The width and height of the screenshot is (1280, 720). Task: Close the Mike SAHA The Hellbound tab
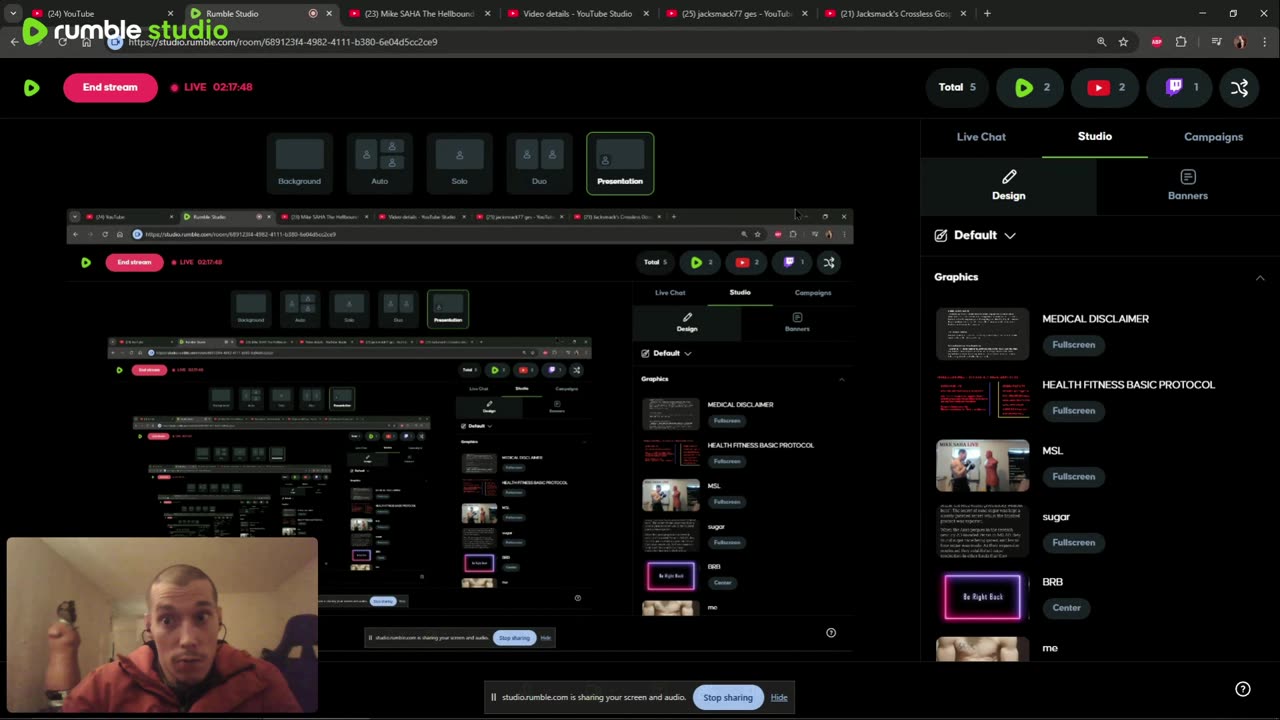[488, 14]
